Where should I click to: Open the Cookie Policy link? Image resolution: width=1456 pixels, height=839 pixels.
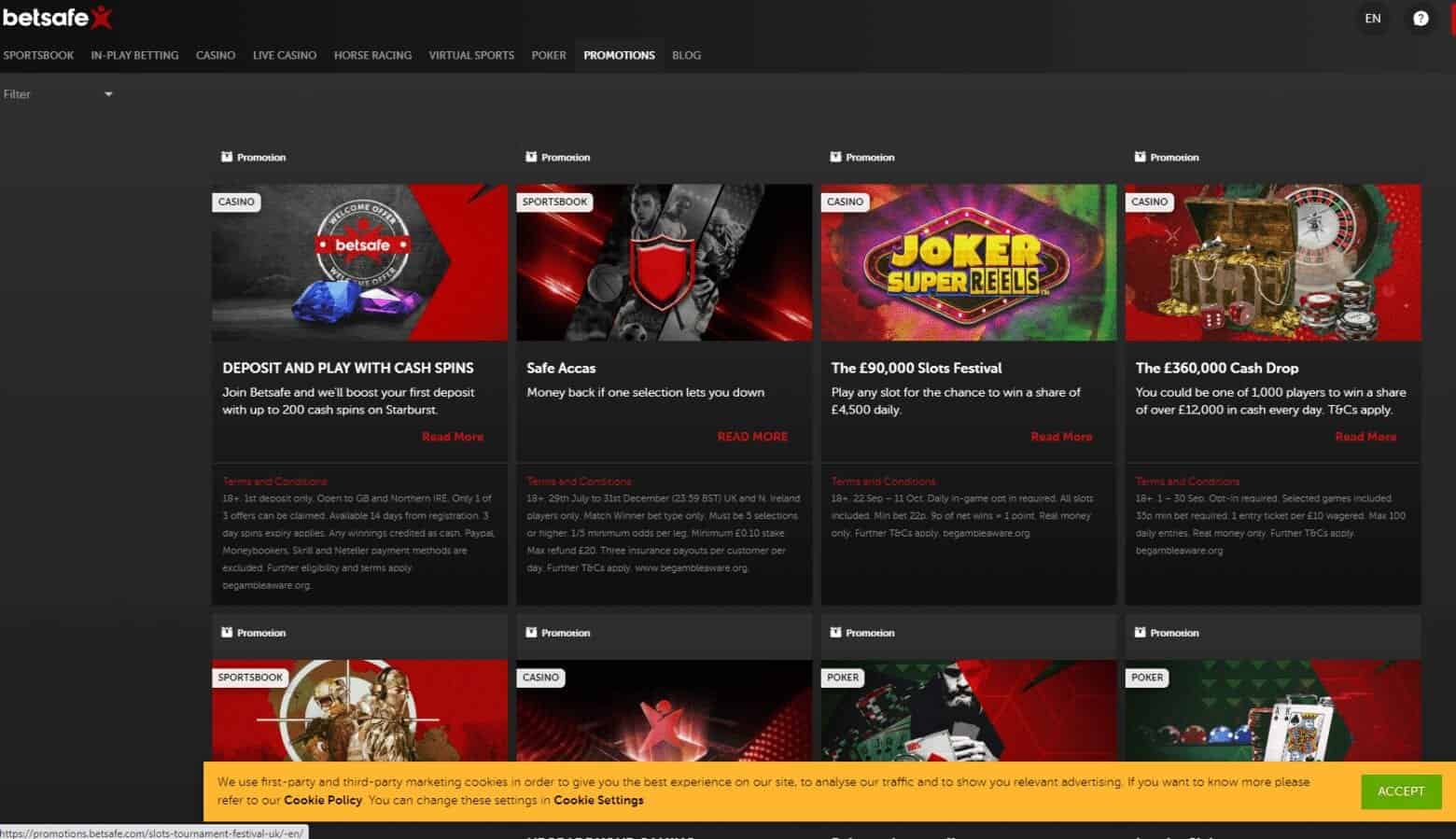coord(323,800)
